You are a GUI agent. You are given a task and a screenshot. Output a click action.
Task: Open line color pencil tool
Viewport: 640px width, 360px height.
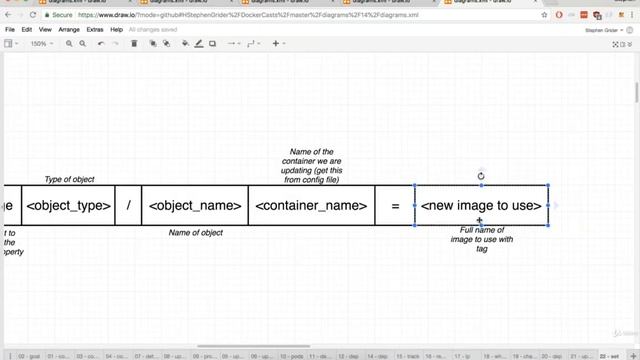coord(199,43)
